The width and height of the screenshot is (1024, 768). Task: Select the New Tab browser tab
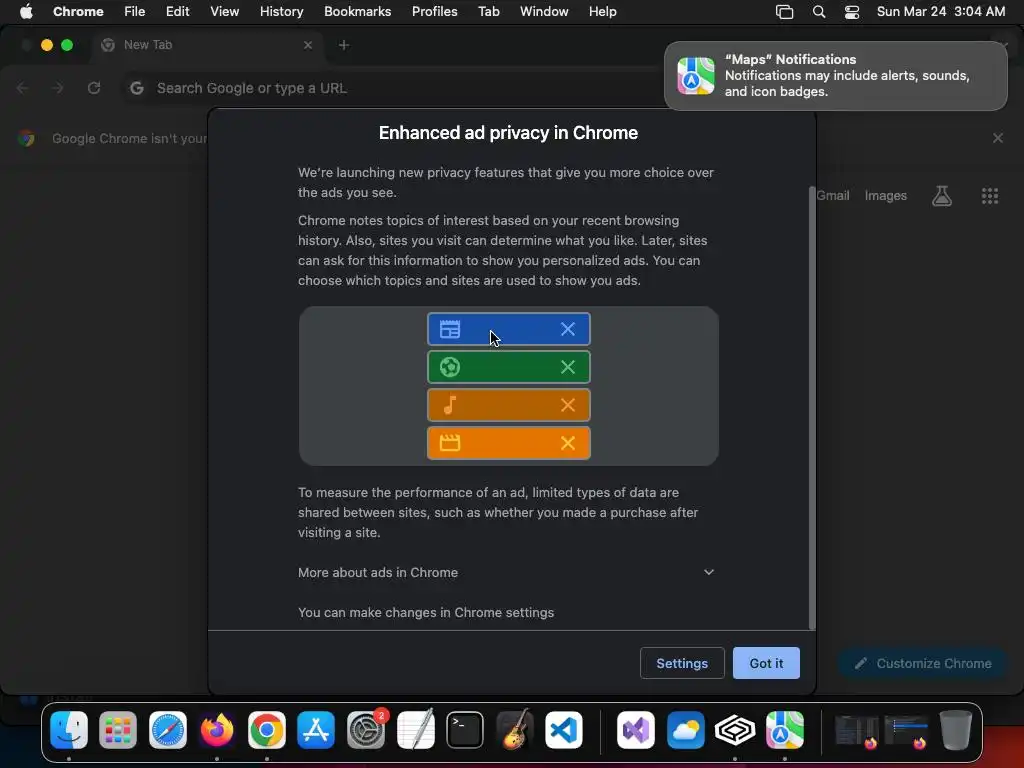206,45
